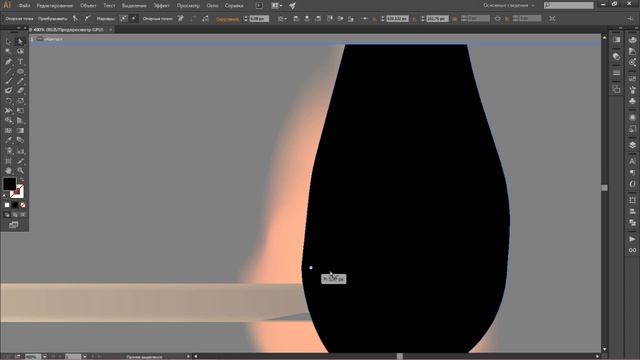640x360 pixels.
Task: Click the corner radius value field
Action: (x=259, y=19)
